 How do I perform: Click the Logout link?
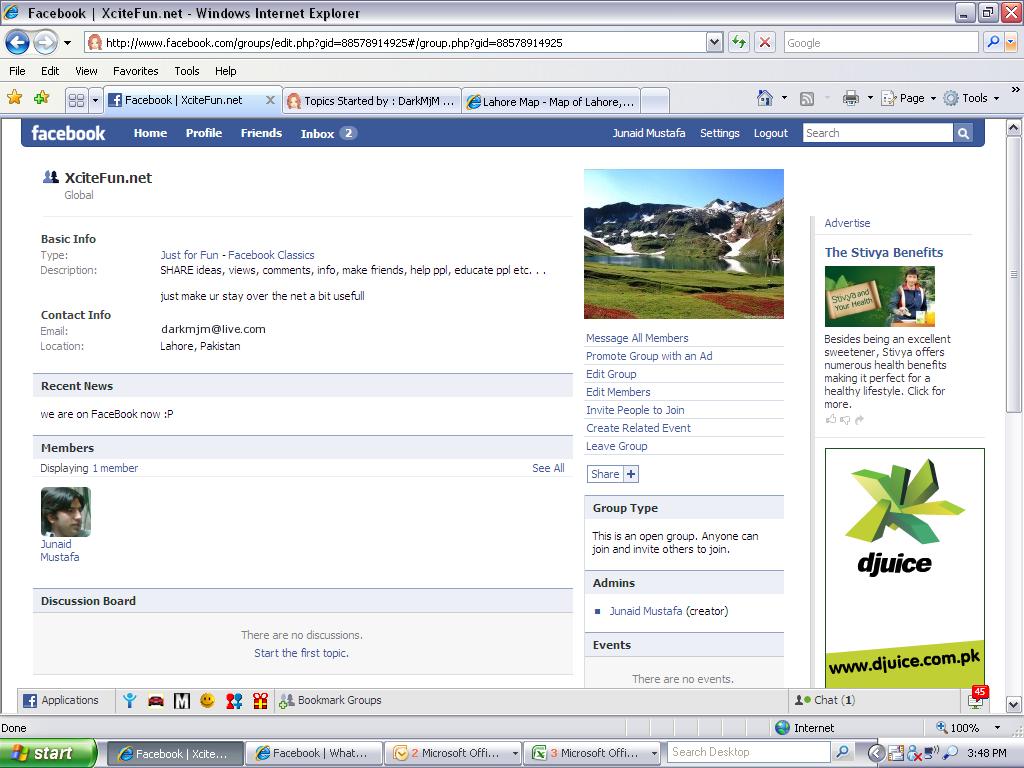click(x=771, y=133)
